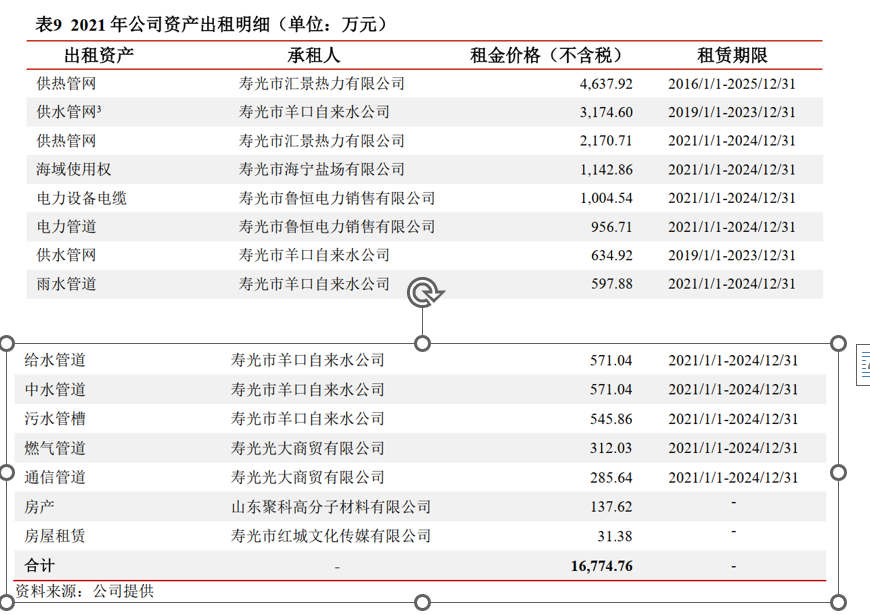
Task: Click the column header 承租人
Action: tap(313, 55)
